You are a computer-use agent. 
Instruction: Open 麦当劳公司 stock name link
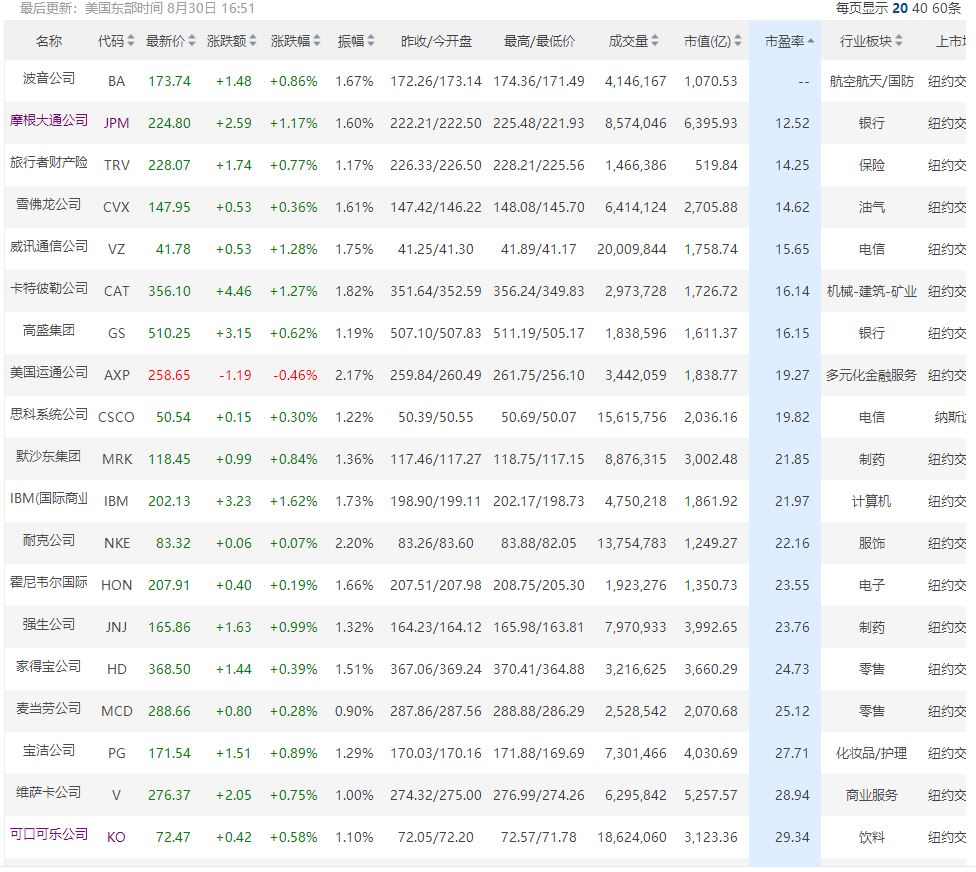49,708
